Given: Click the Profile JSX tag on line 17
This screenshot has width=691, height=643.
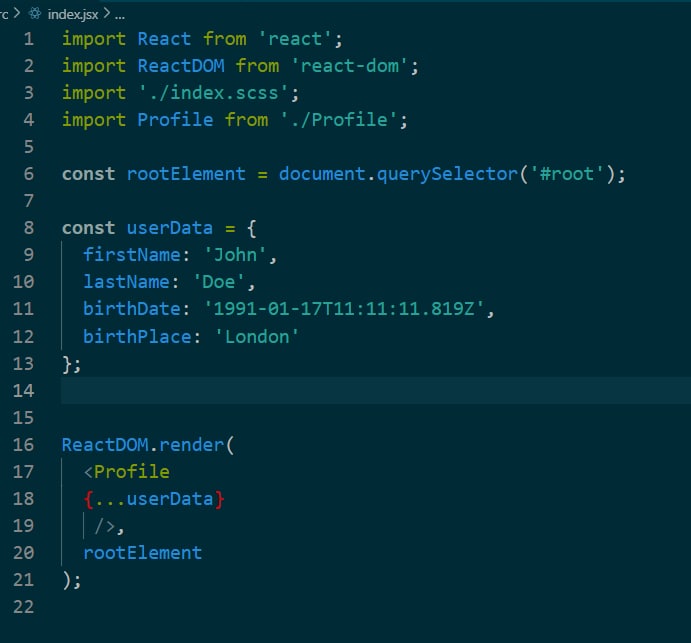Looking at the screenshot, I should [x=132, y=472].
